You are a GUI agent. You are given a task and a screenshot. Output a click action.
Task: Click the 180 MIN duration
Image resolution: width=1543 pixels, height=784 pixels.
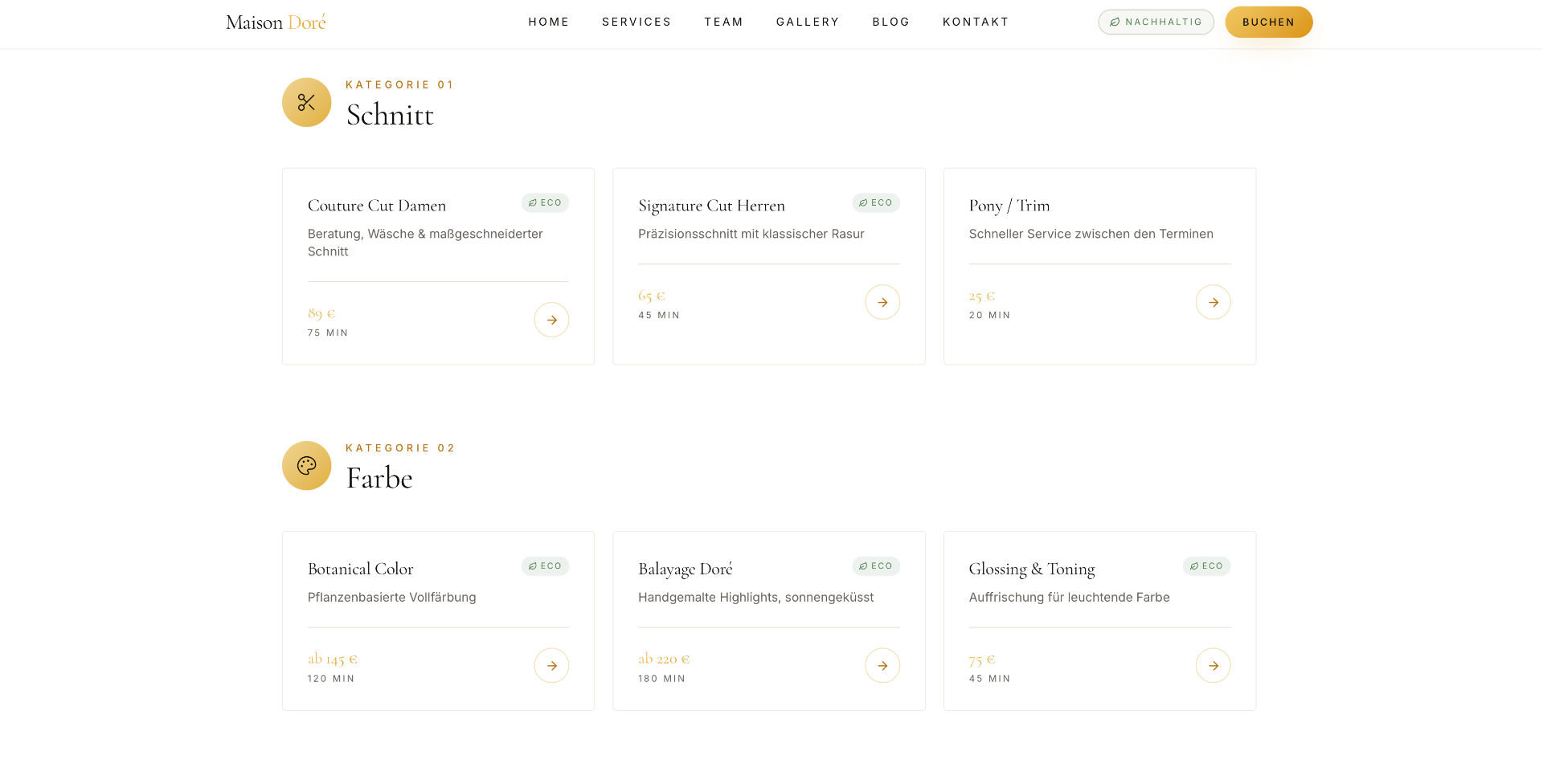661,679
